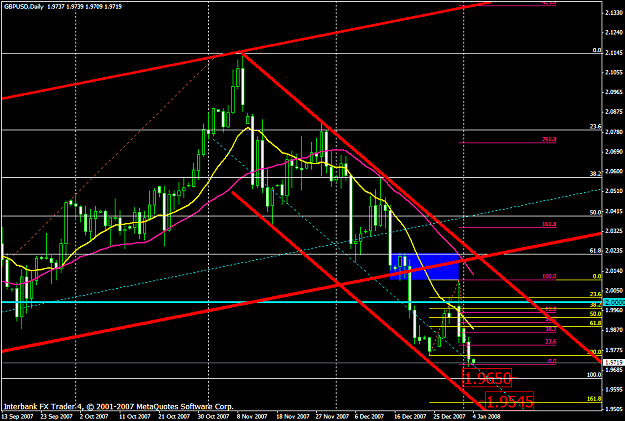Viewport: 625px width, 421px height.
Task: Click the 2.1145 price axis label
Action: [614, 53]
